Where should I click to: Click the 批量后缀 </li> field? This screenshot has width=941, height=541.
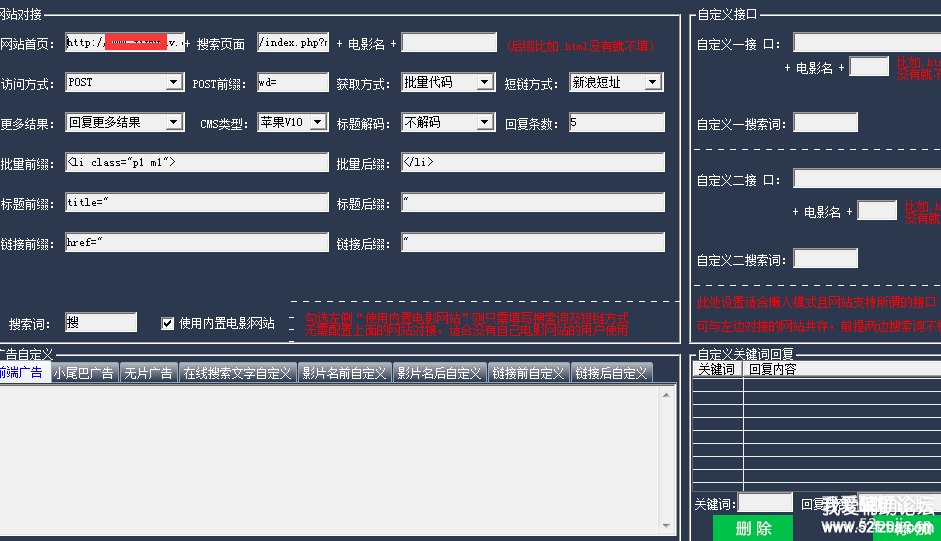pyautogui.click(x=533, y=162)
